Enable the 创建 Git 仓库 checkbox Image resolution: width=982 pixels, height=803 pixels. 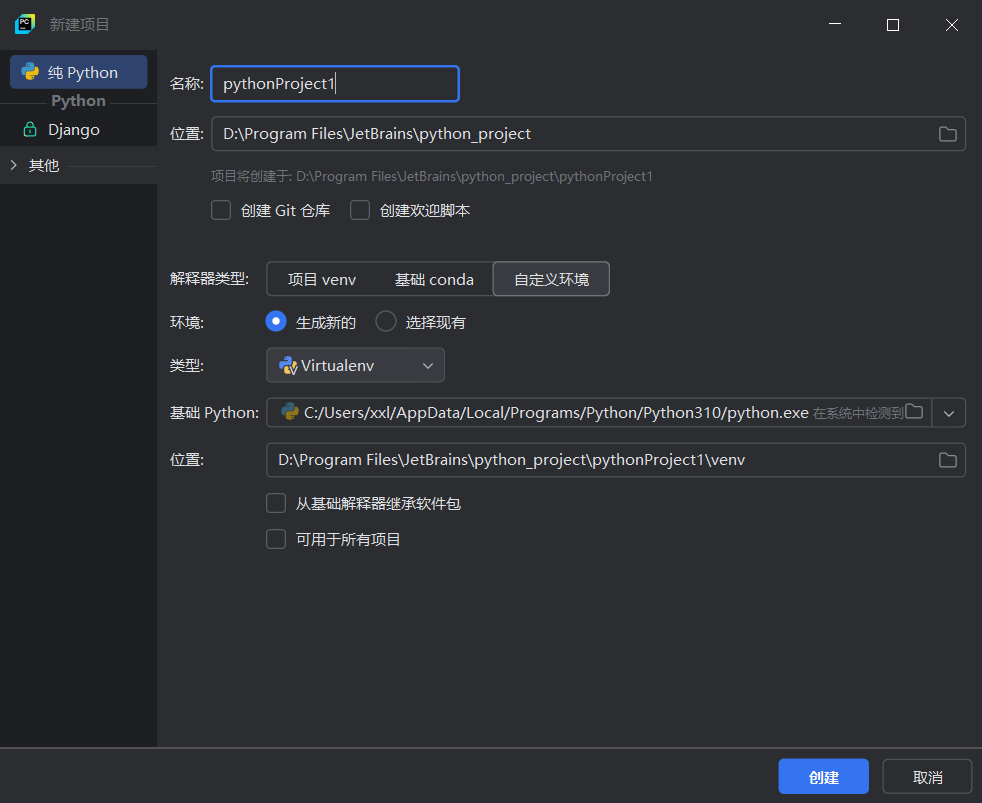pyautogui.click(x=221, y=210)
